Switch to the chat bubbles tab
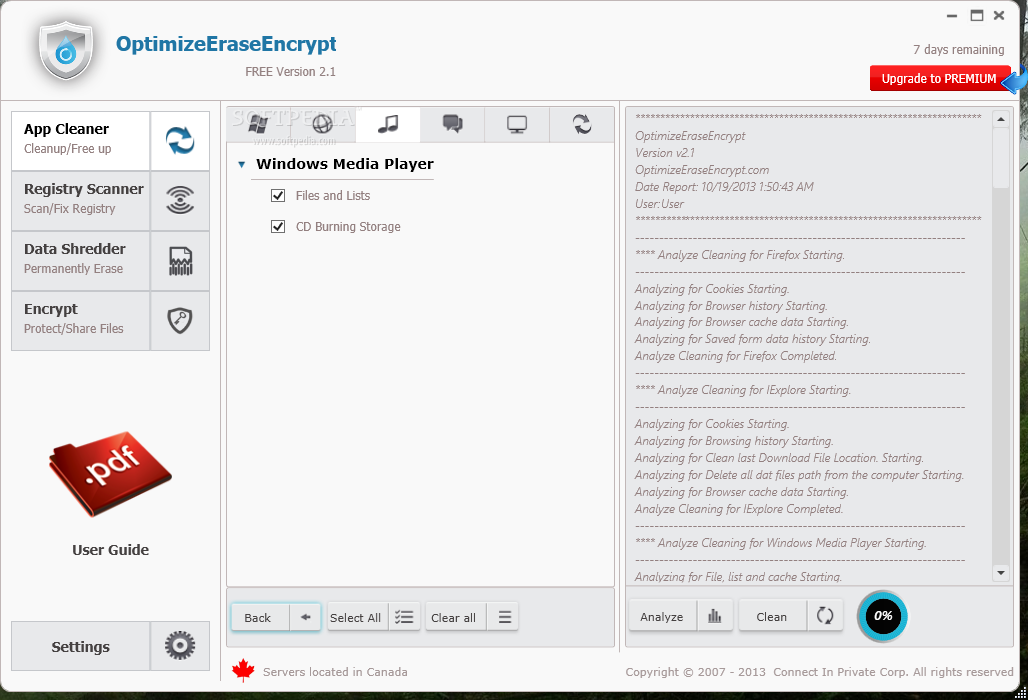The width and height of the screenshot is (1028, 700). coord(452,125)
